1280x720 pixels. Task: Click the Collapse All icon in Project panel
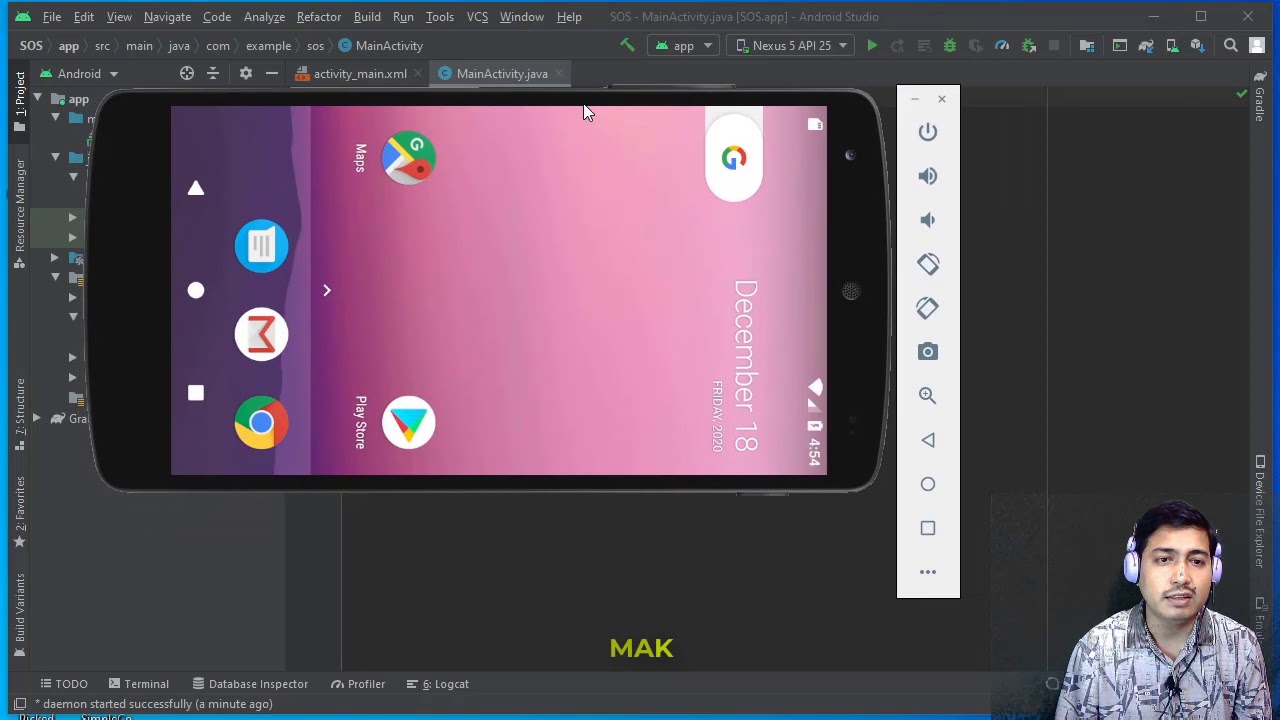(212, 73)
